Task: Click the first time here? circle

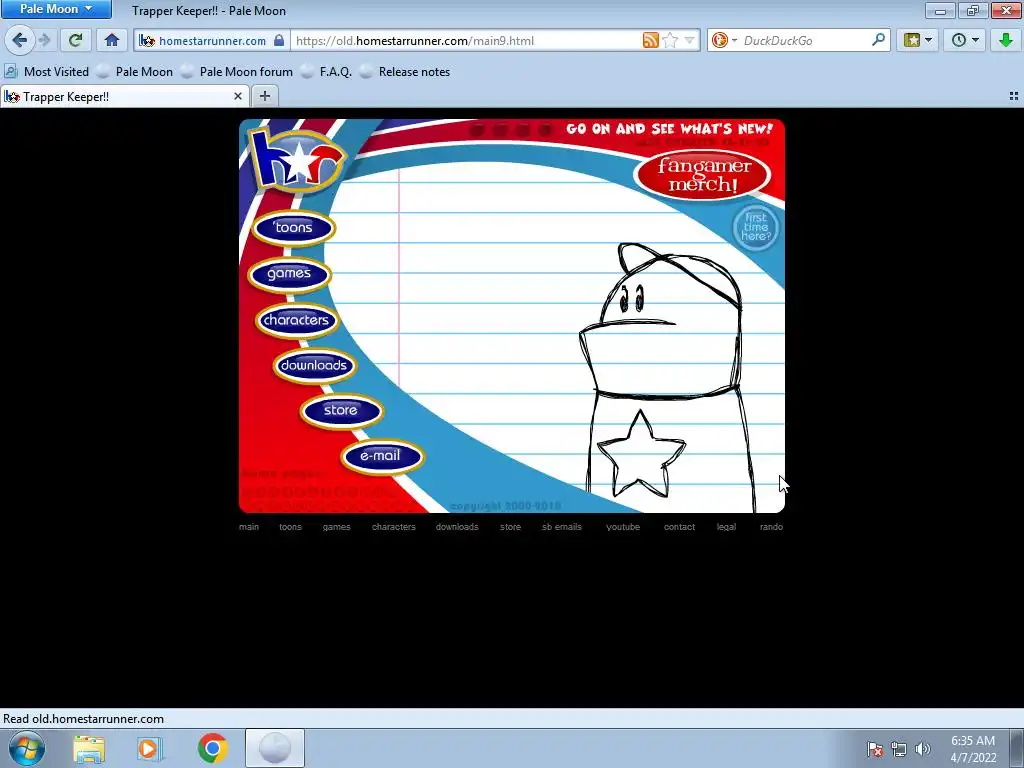Action: click(x=756, y=227)
